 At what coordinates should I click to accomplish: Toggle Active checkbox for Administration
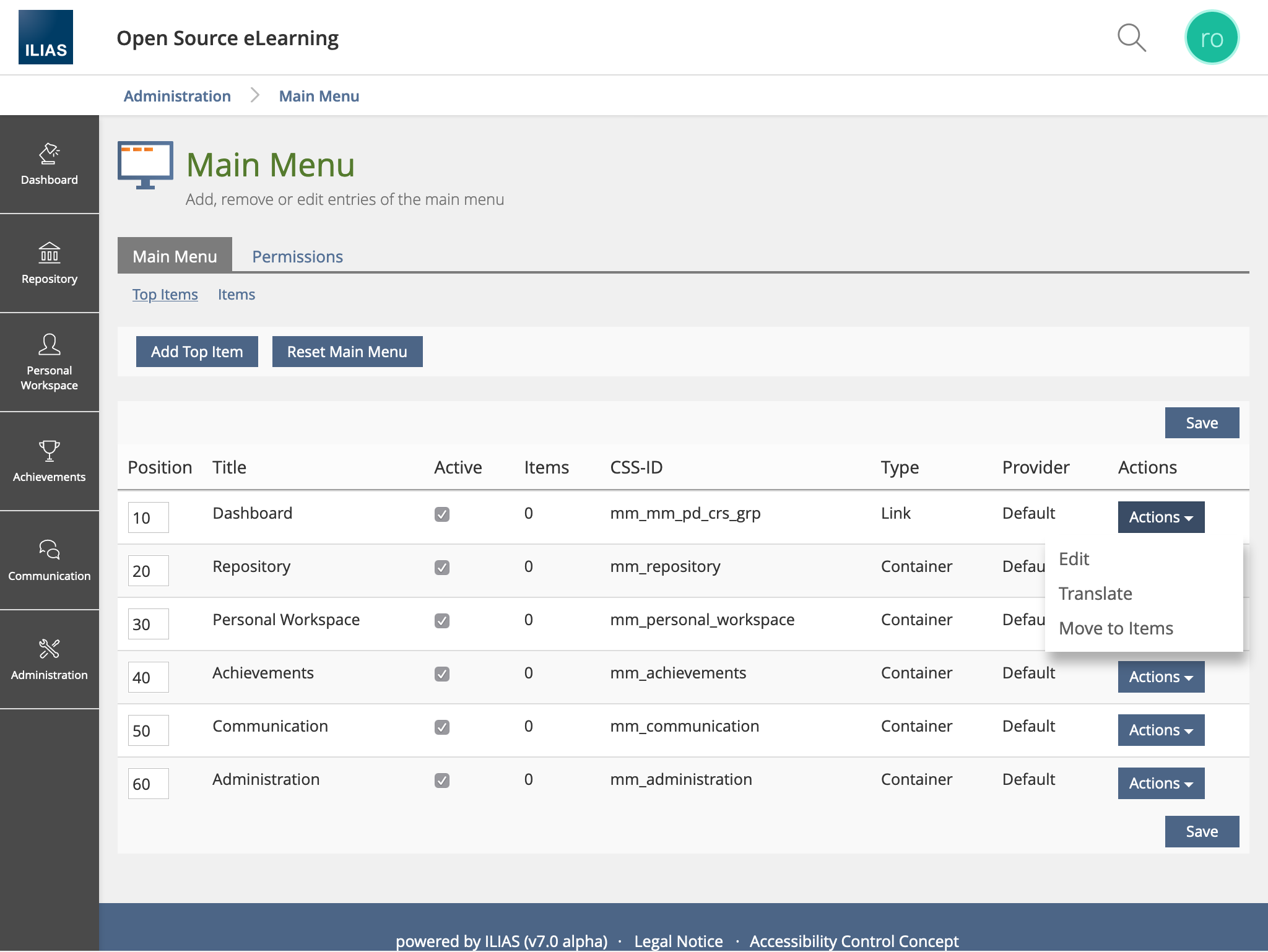(441, 781)
